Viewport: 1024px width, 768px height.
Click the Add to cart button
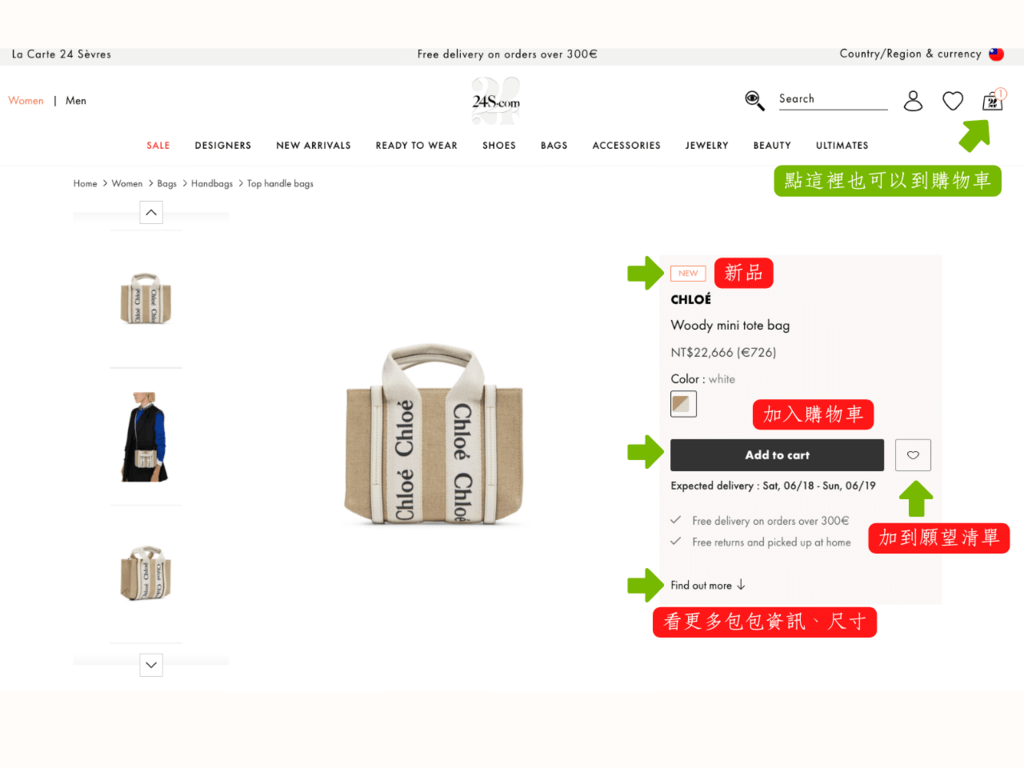776,455
